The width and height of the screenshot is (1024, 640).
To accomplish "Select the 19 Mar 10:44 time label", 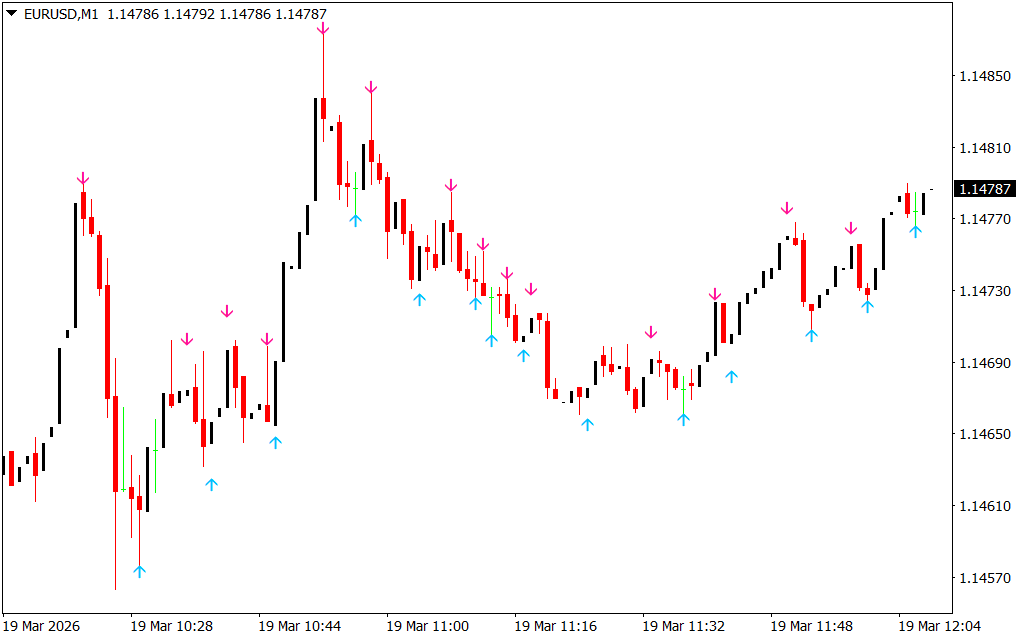I will coord(299,626).
